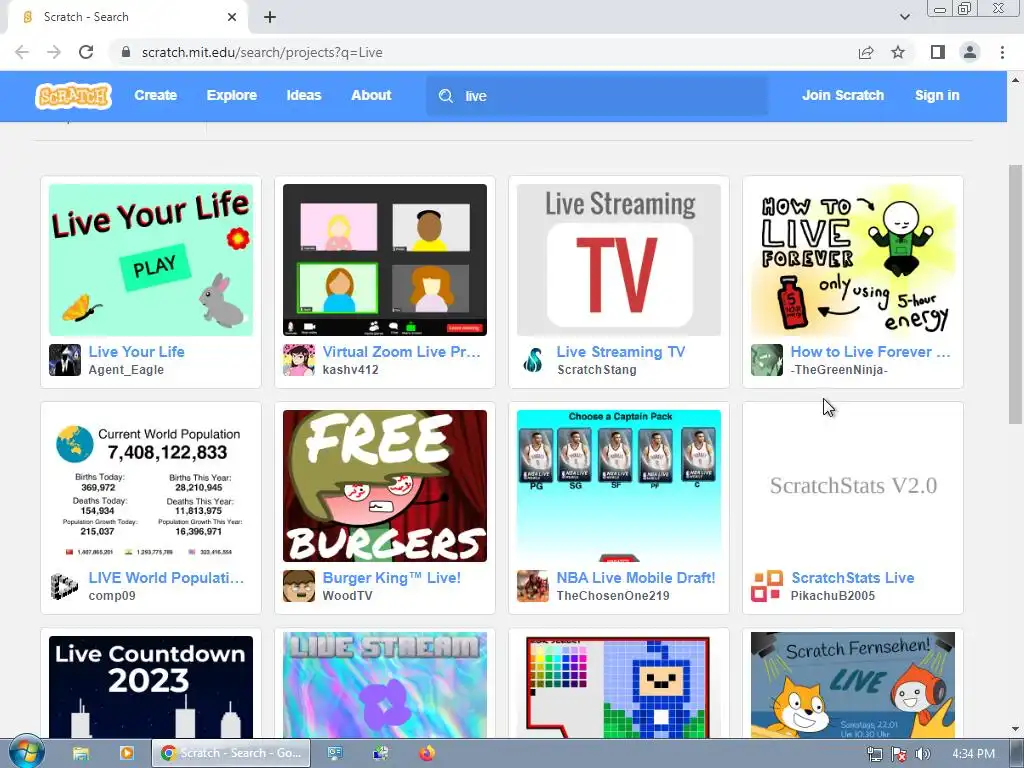1024x768 pixels.
Task: Click comp09's avatar icon
Action: 65,586
